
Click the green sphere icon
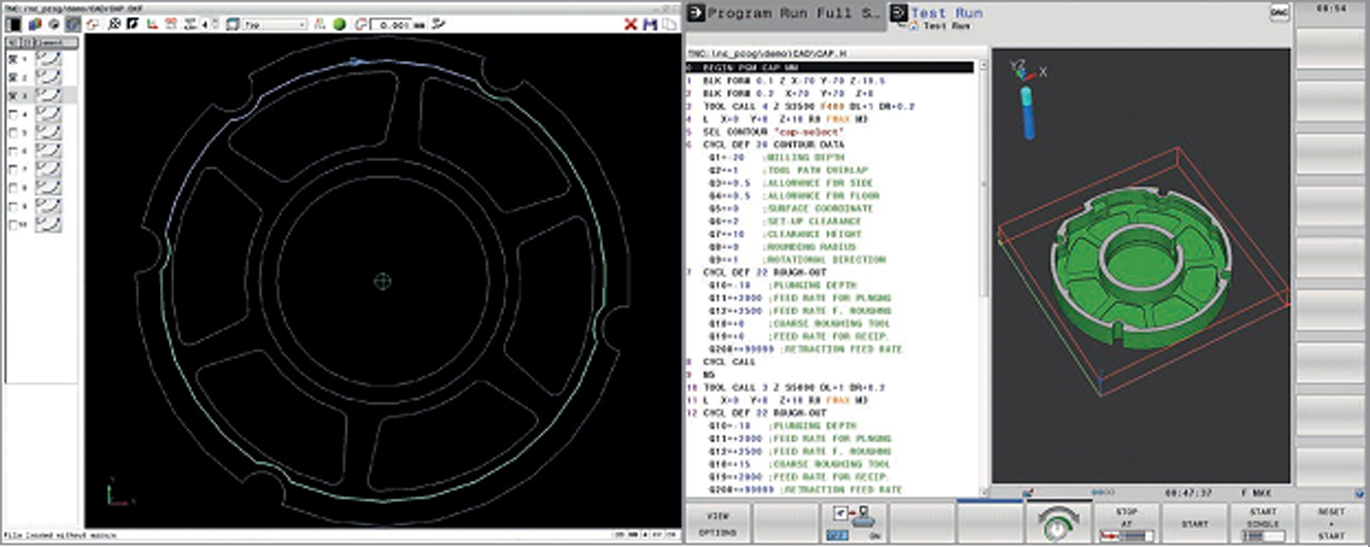coord(339,24)
